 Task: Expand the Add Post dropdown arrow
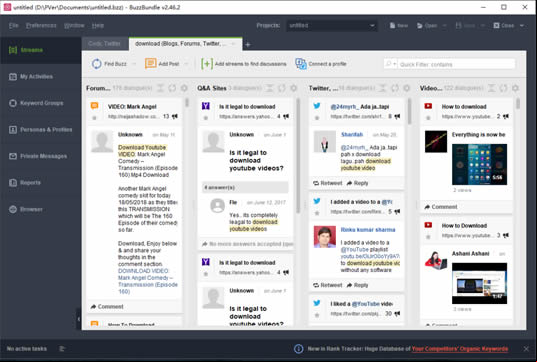click(186, 64)
